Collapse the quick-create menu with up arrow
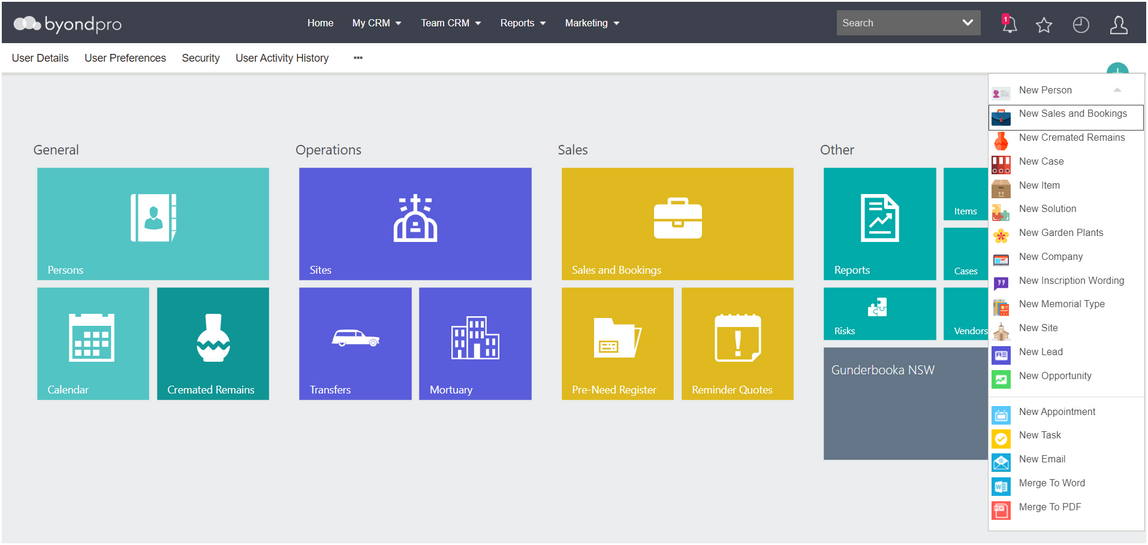Image resolution: width=1148 pixels, height=545 pixels. point(1117,90)
